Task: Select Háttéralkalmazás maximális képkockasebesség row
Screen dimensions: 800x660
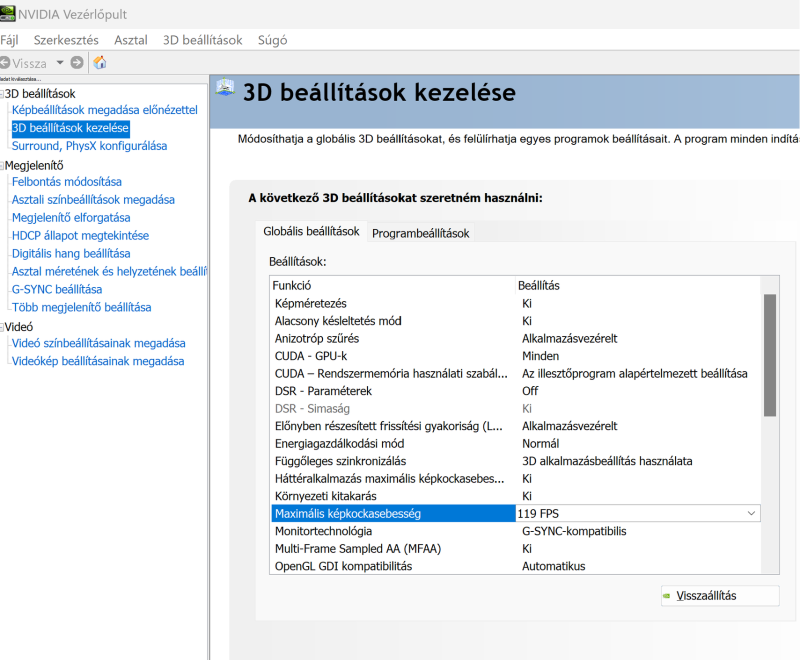Action: (515, 478)
